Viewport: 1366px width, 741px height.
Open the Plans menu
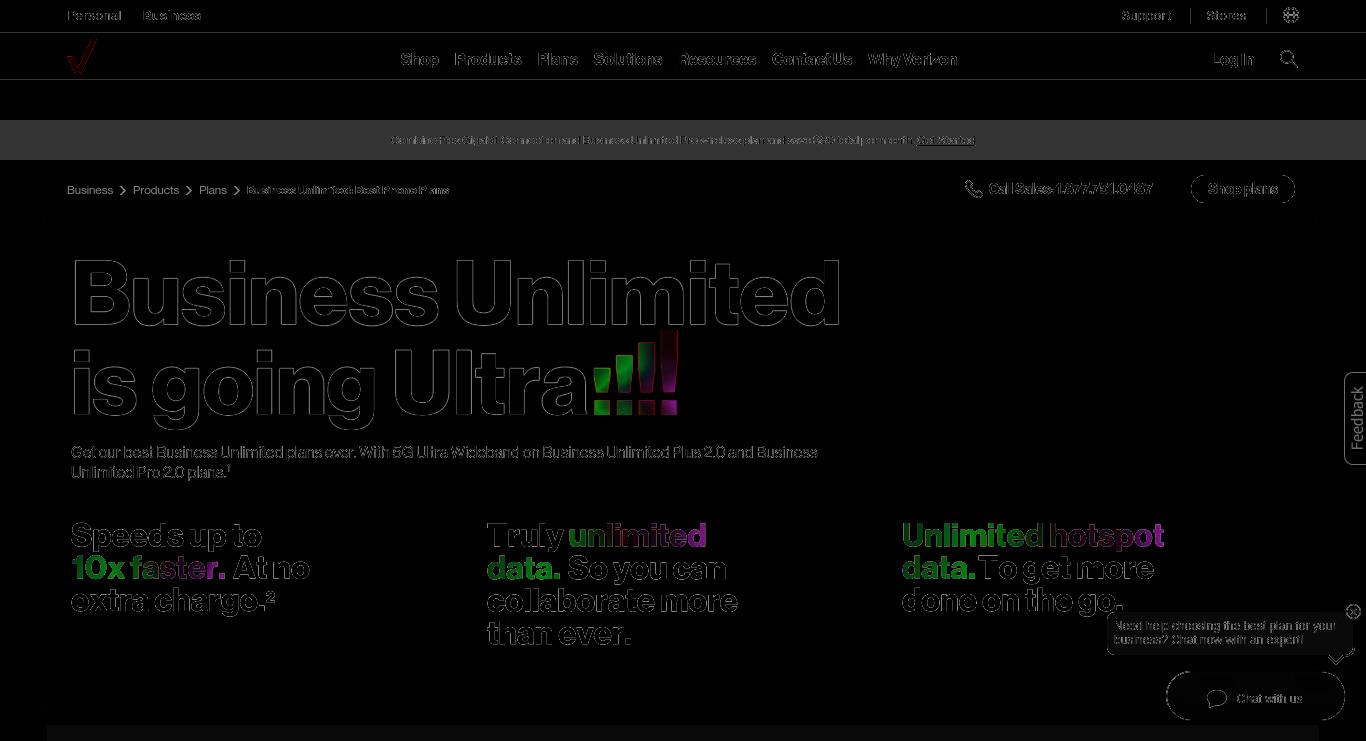click(557, 59)
